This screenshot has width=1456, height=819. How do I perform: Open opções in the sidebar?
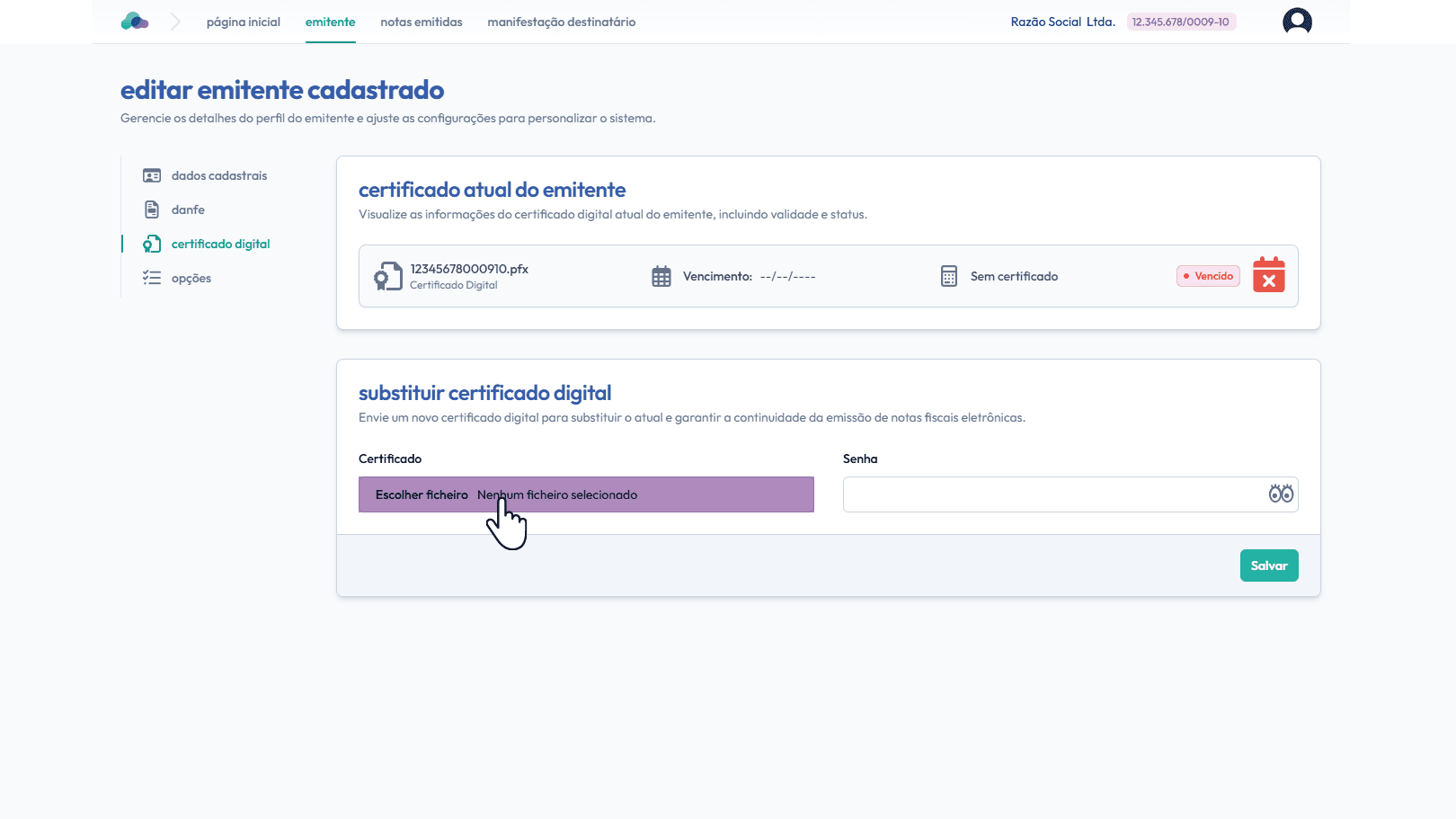[191, 278]
